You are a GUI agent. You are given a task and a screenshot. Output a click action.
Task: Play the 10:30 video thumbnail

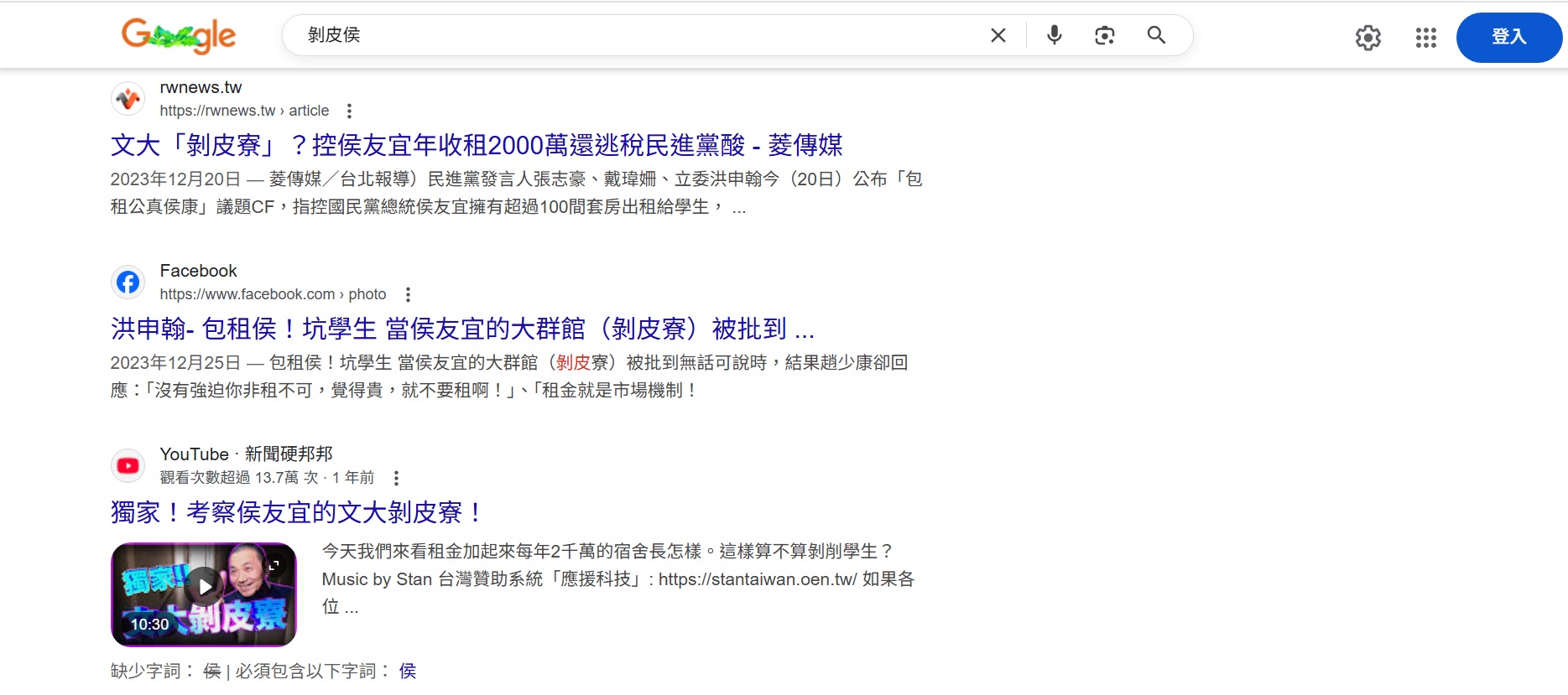click(204, 594)
